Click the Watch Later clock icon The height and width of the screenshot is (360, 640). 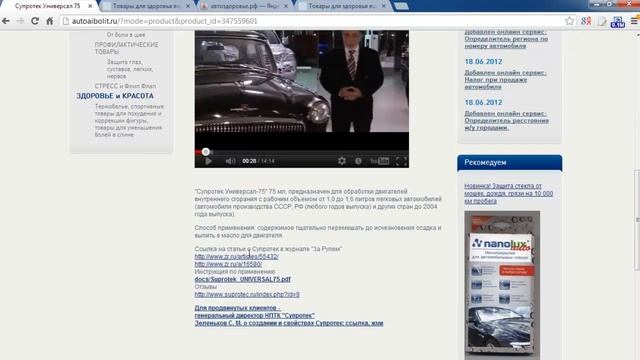[x=358, y=161]
